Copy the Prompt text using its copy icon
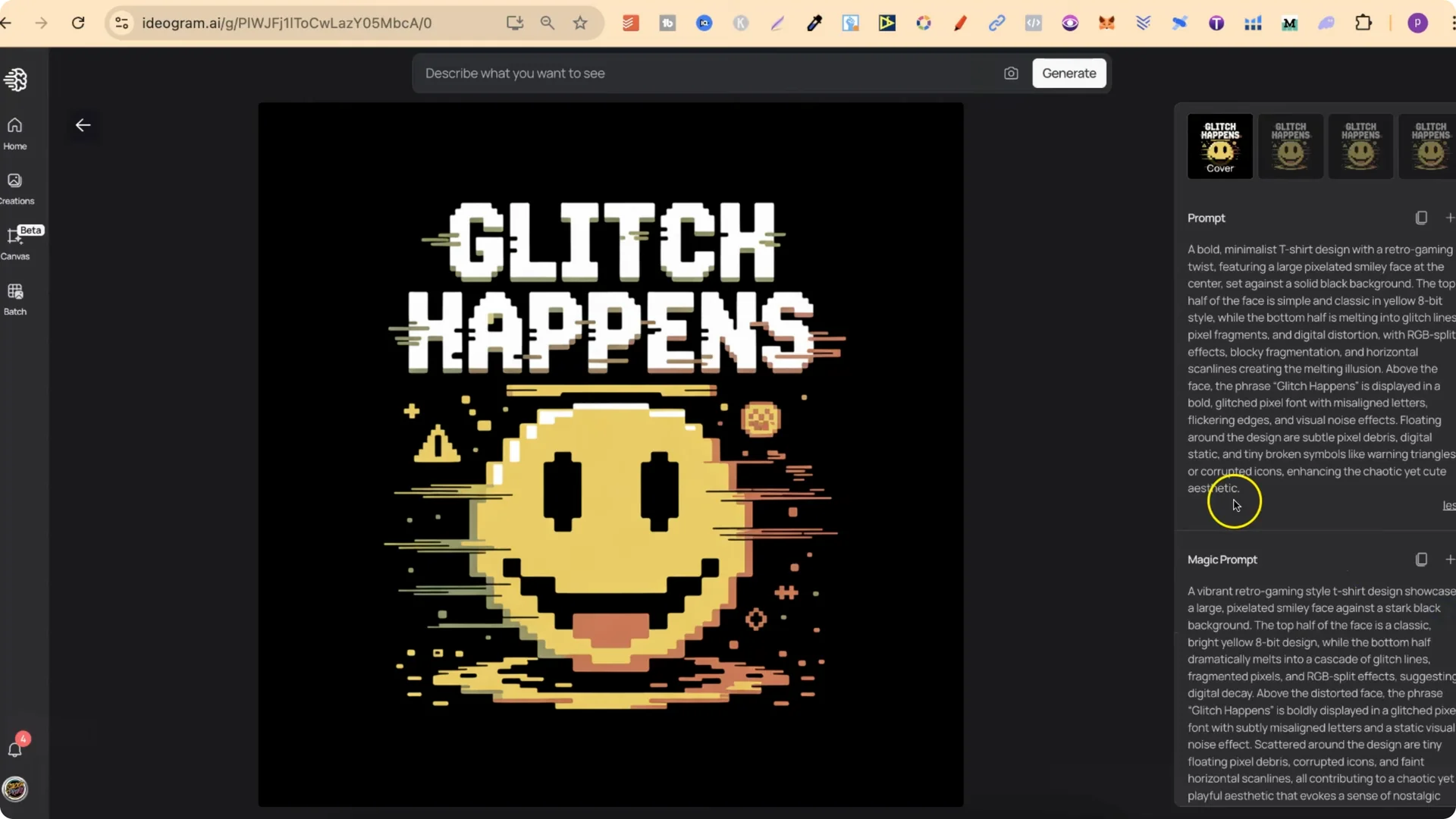Image resolution: width=1456 pixels, height=819 pixels. pyautogui.click(x=1421, y=218)
